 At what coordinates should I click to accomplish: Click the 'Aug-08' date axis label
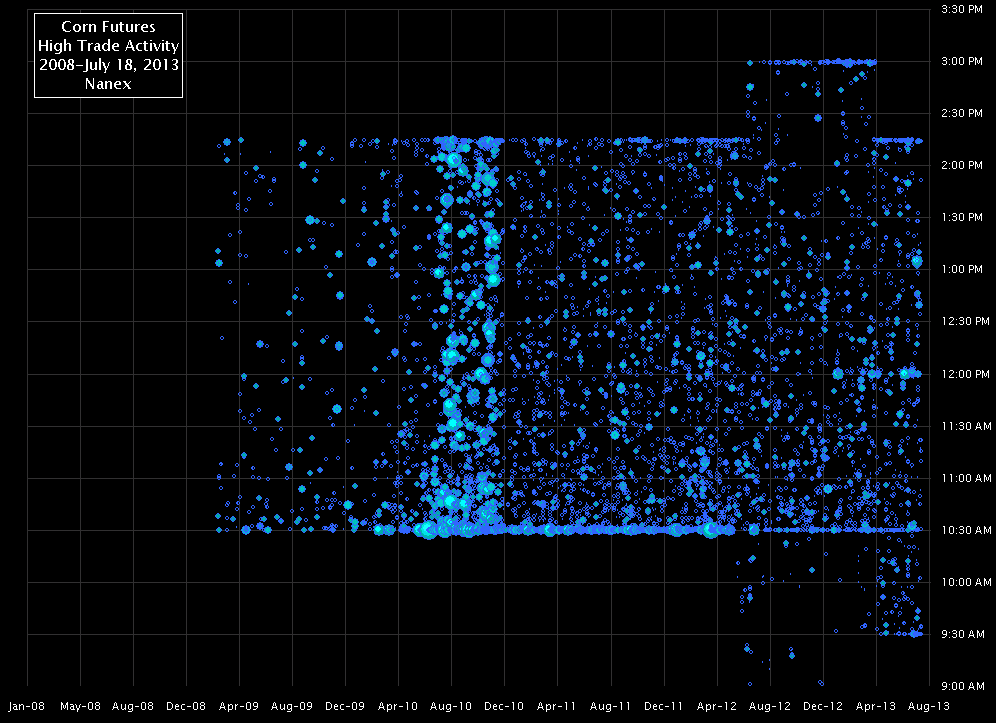click(133, 706)
